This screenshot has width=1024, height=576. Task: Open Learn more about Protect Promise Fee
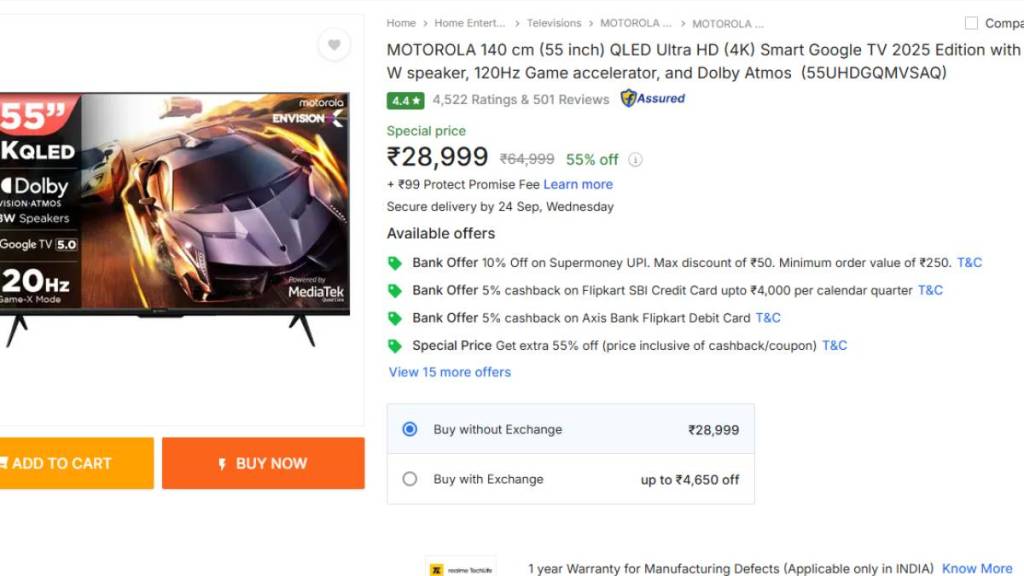point(578,185)
